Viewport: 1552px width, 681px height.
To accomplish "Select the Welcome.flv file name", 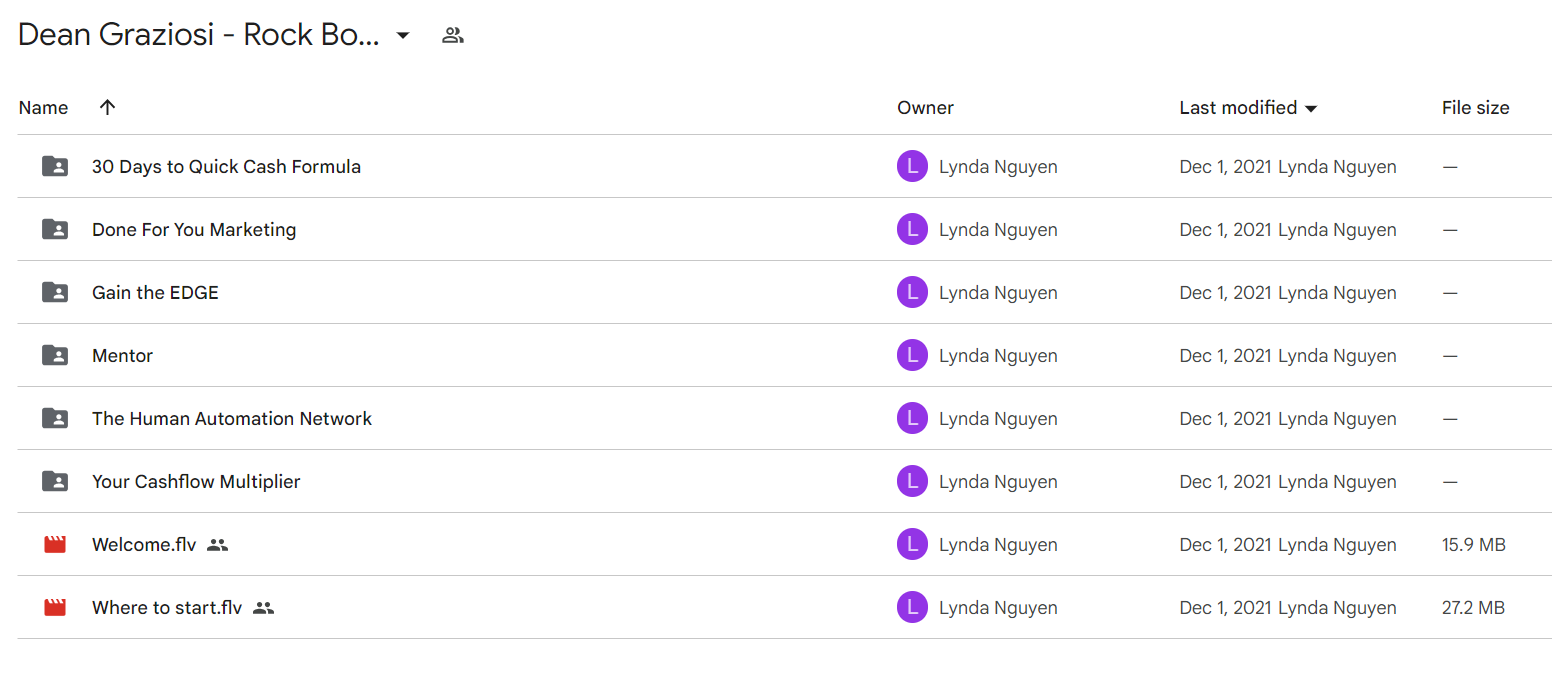I will click(x=144, y=545).
